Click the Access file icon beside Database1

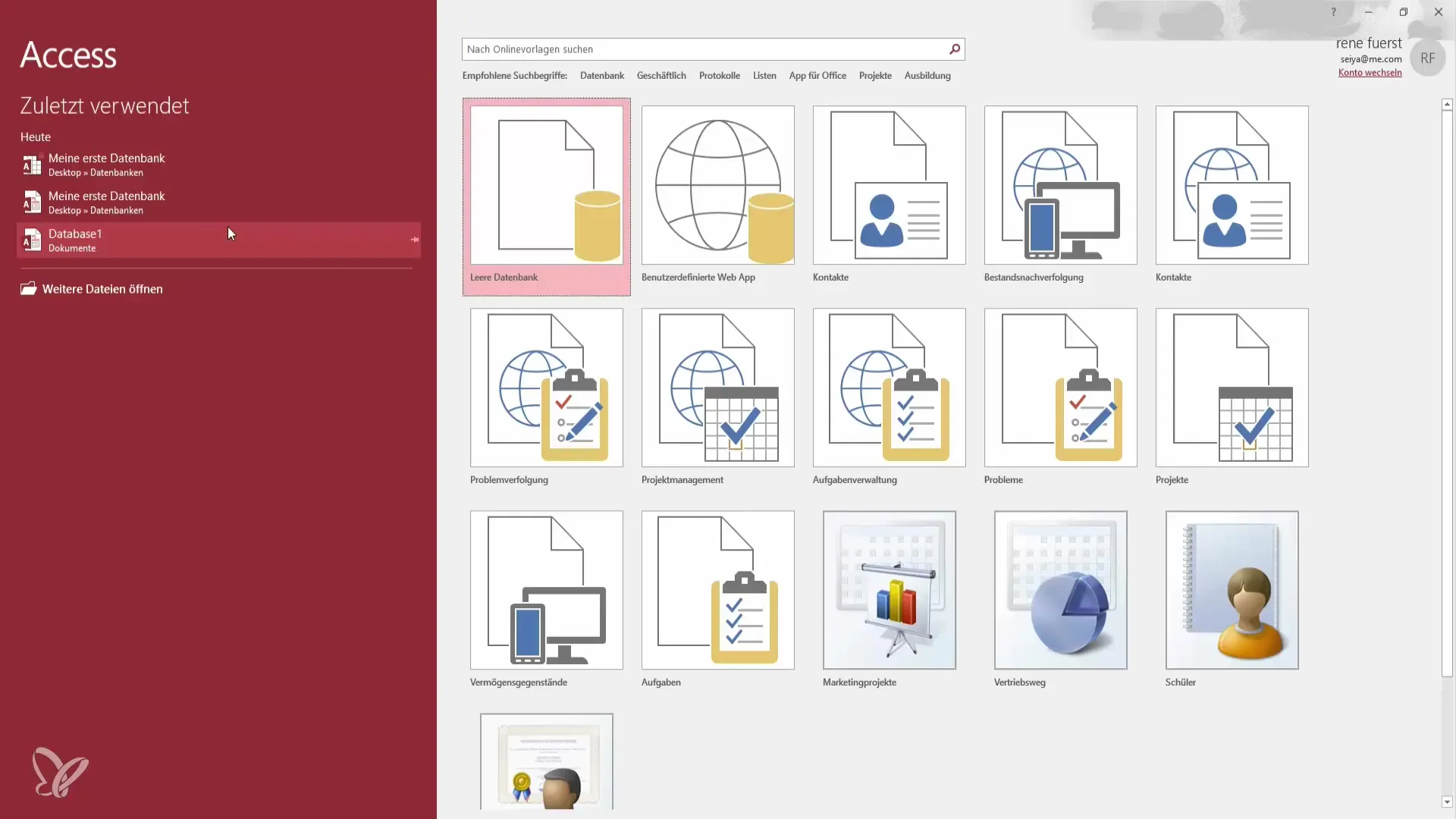tap(32, 240)
